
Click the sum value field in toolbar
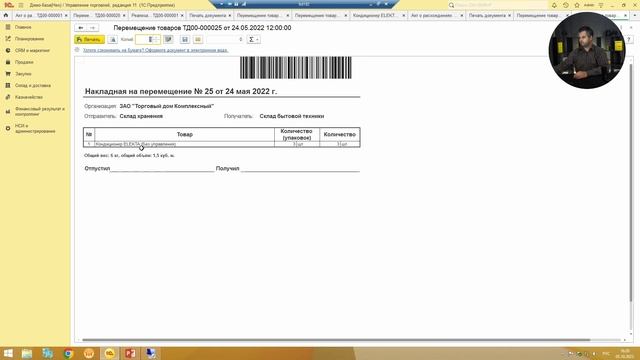pyautogui.click(x=224, y=40)
